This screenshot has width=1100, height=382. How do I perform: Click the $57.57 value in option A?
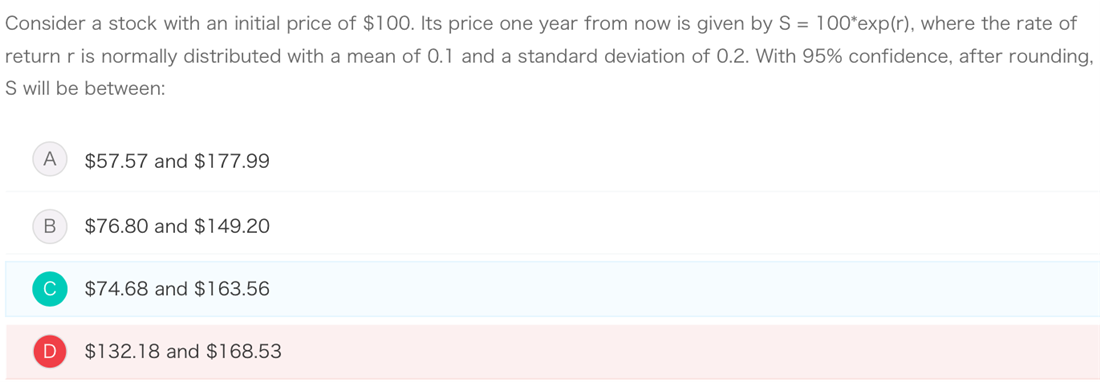point(116,162)
